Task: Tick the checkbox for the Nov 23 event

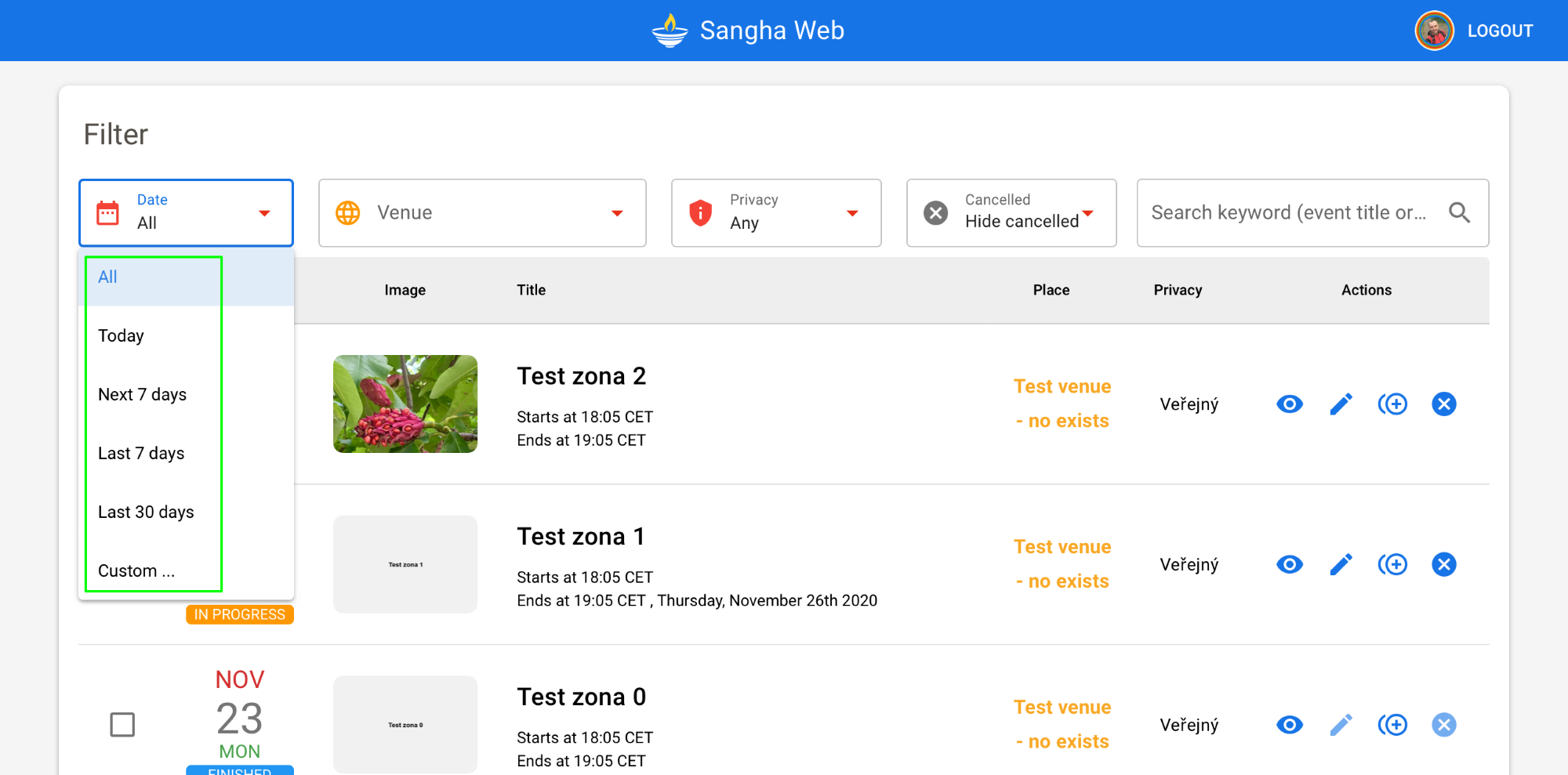Action: 122,725
